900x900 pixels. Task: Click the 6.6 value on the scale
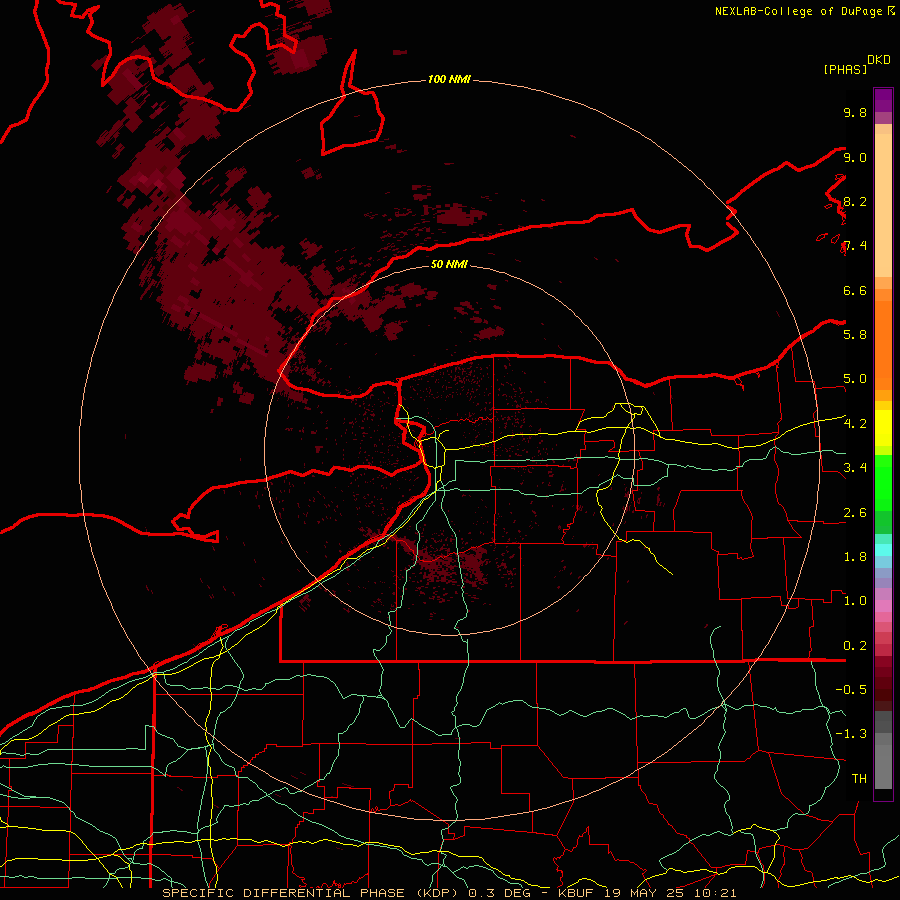(855, 290)
